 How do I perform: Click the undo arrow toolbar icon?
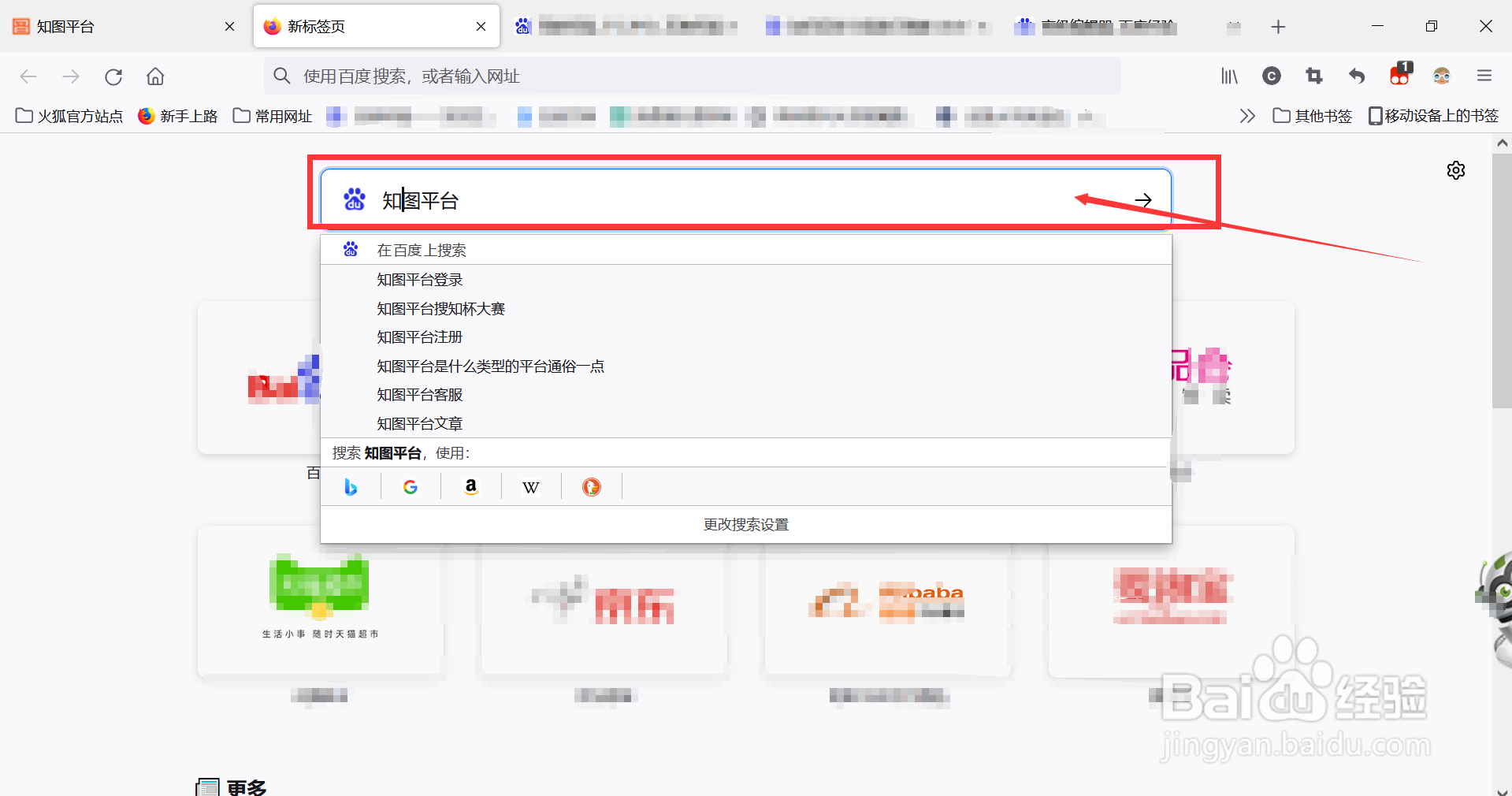1357,76
